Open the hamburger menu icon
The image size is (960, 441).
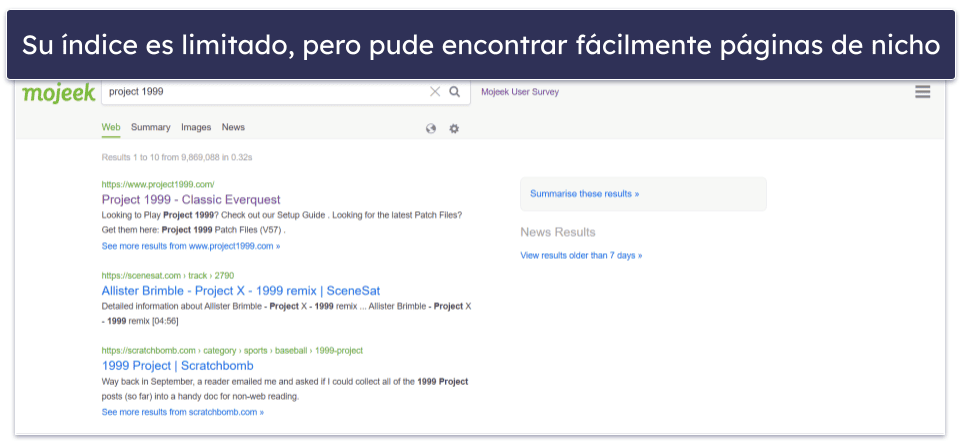pos(922,92)
